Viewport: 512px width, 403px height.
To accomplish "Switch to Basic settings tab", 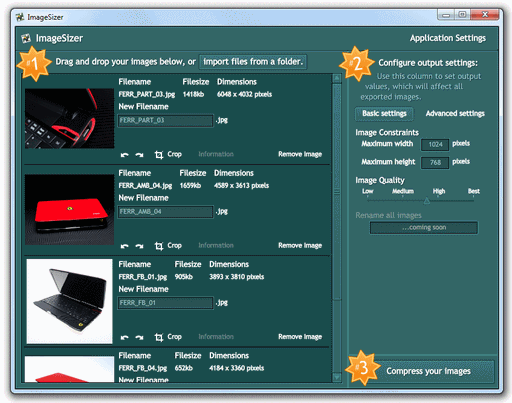I will pos(384,114).
